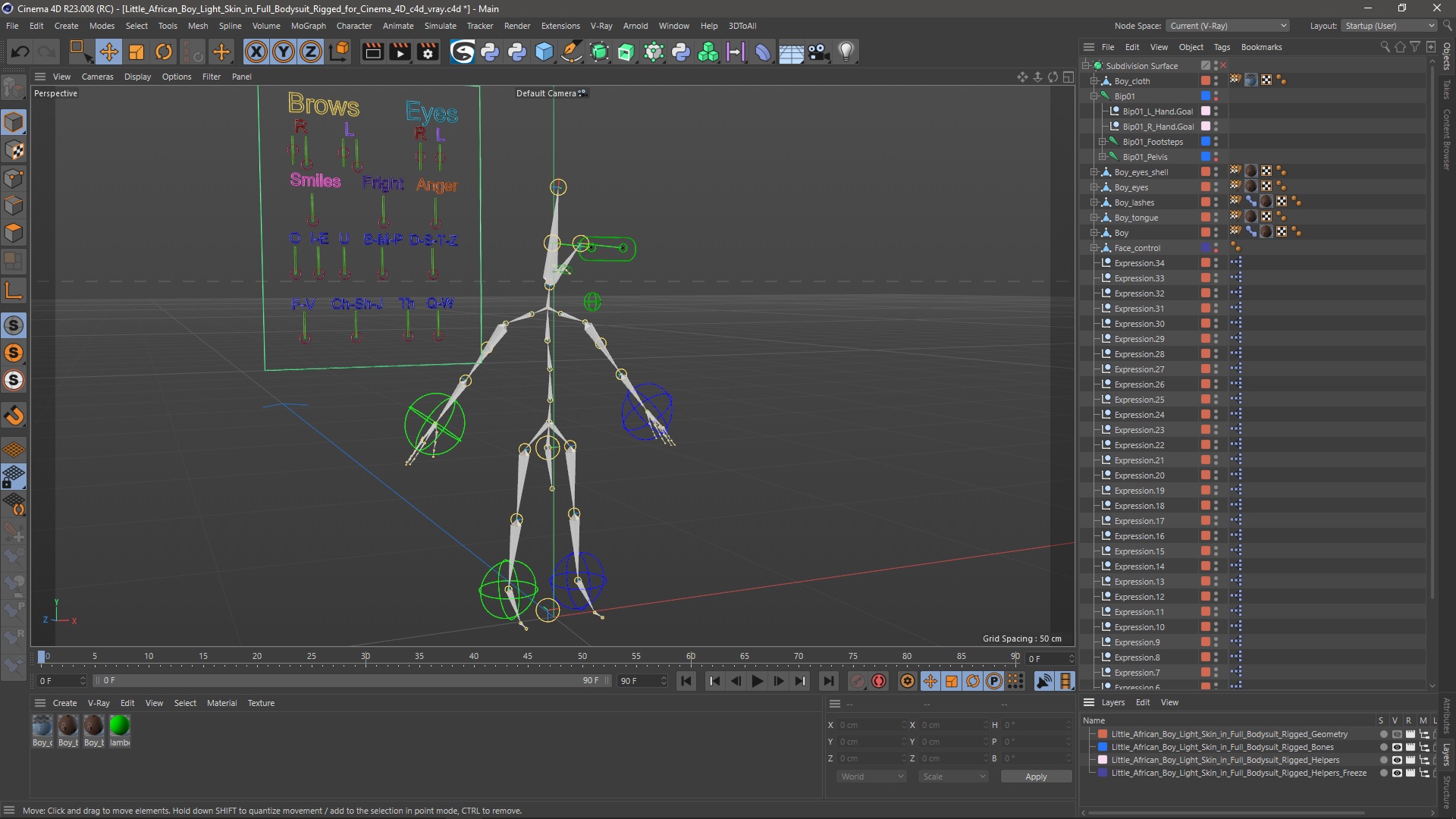Click the Rigged_Bones layer blue swatch
The width and height of the screenshot is (1456, 819).
1103,747
